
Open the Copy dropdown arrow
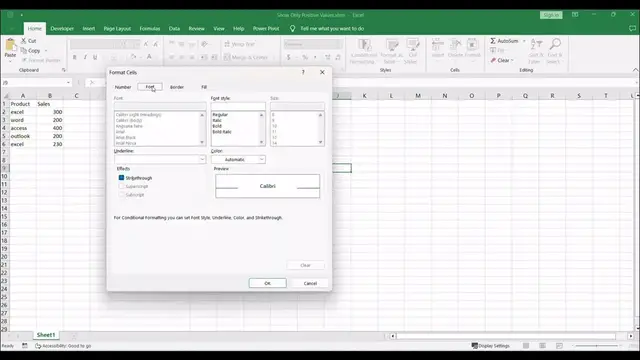click(x=46, y=51)
